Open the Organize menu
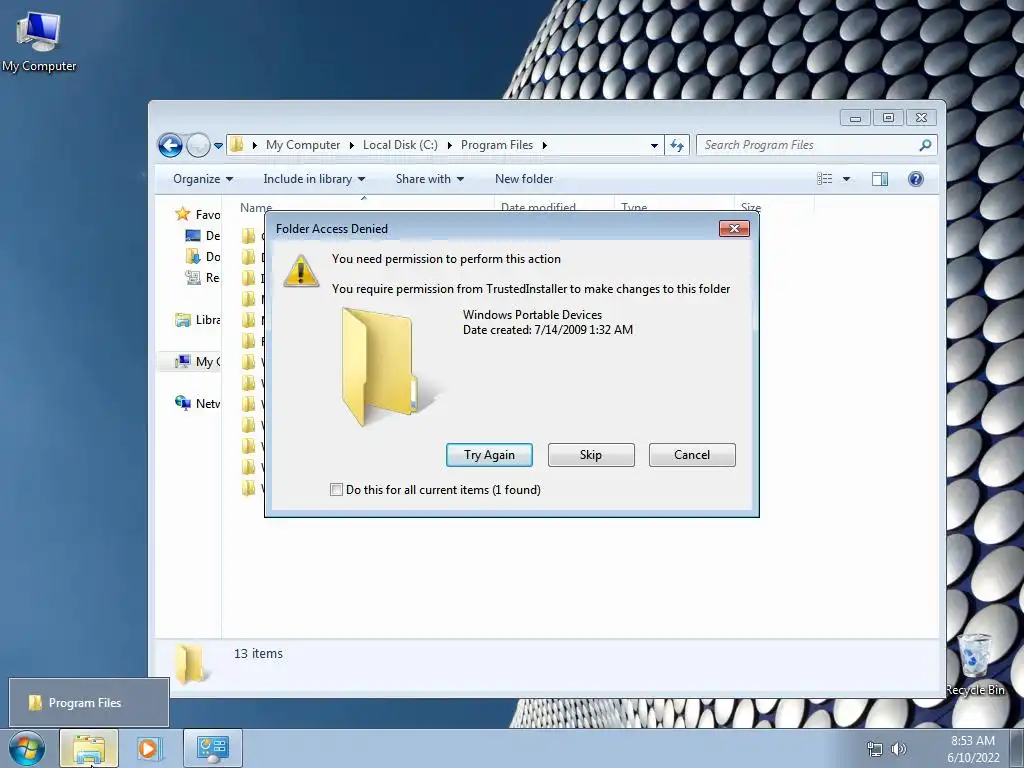1024x768 pixels. click(203, 179)
